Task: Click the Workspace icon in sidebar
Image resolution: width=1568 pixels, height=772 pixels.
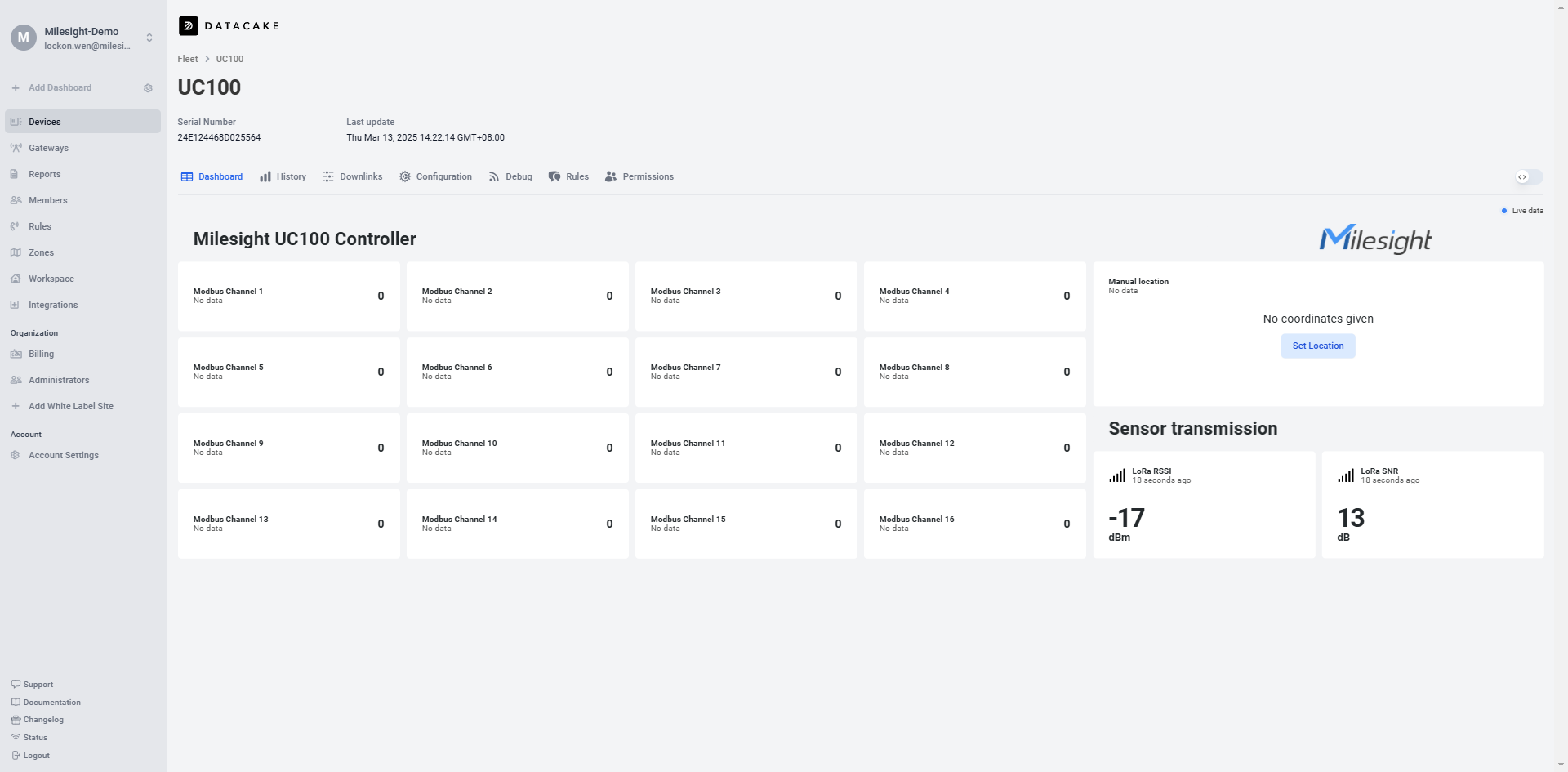Action: [x=16, y=279]
